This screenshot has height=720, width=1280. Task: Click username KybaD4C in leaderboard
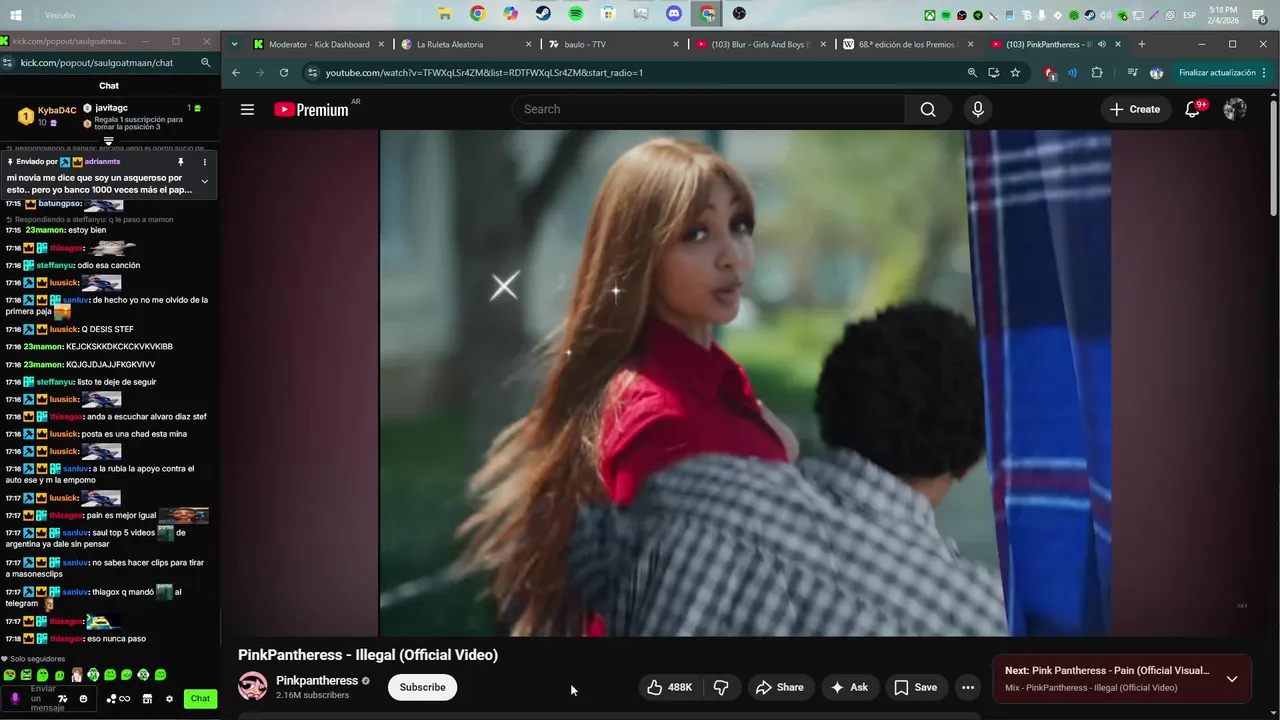coord(57,110)
